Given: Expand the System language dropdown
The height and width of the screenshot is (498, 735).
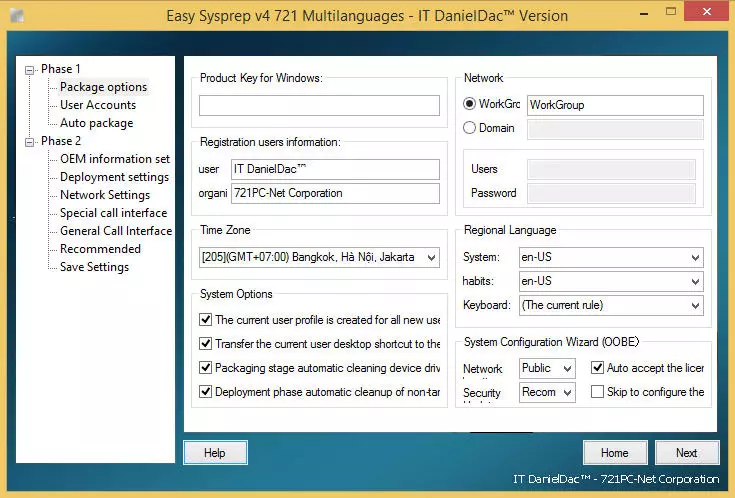Looking at the screenshot, I should [611, 257].
